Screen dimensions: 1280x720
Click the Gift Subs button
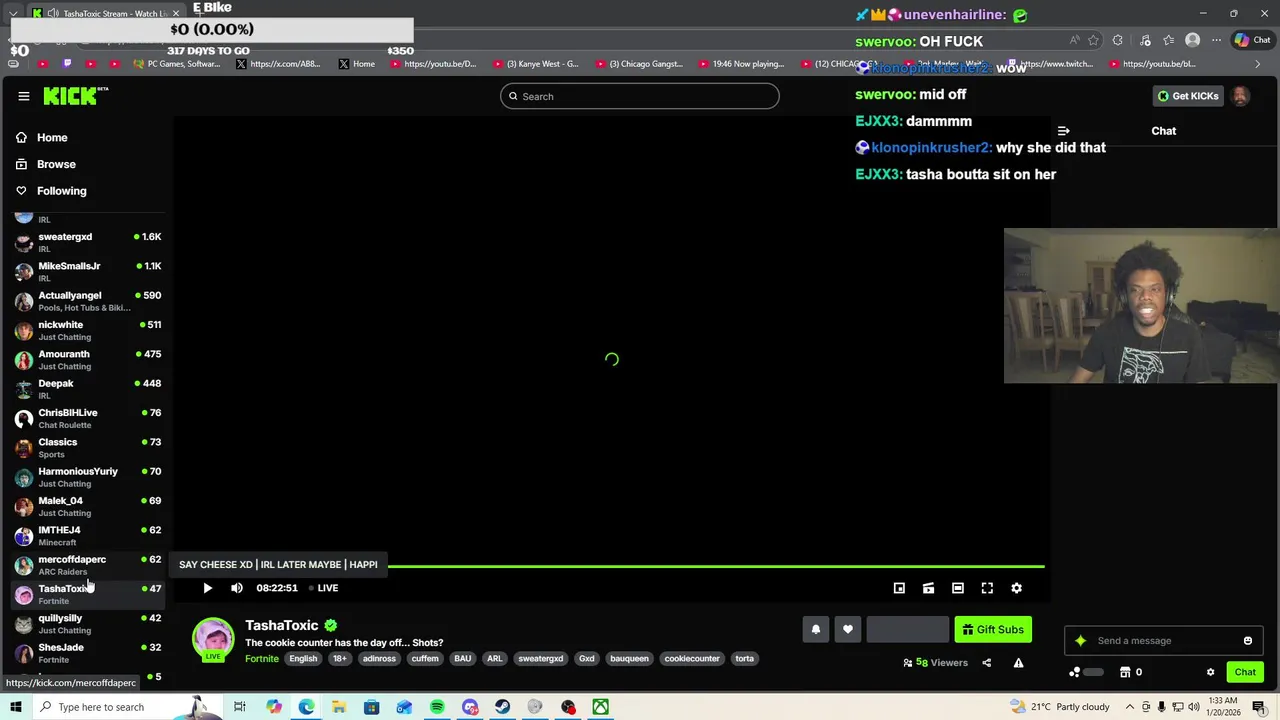point(993,629)
